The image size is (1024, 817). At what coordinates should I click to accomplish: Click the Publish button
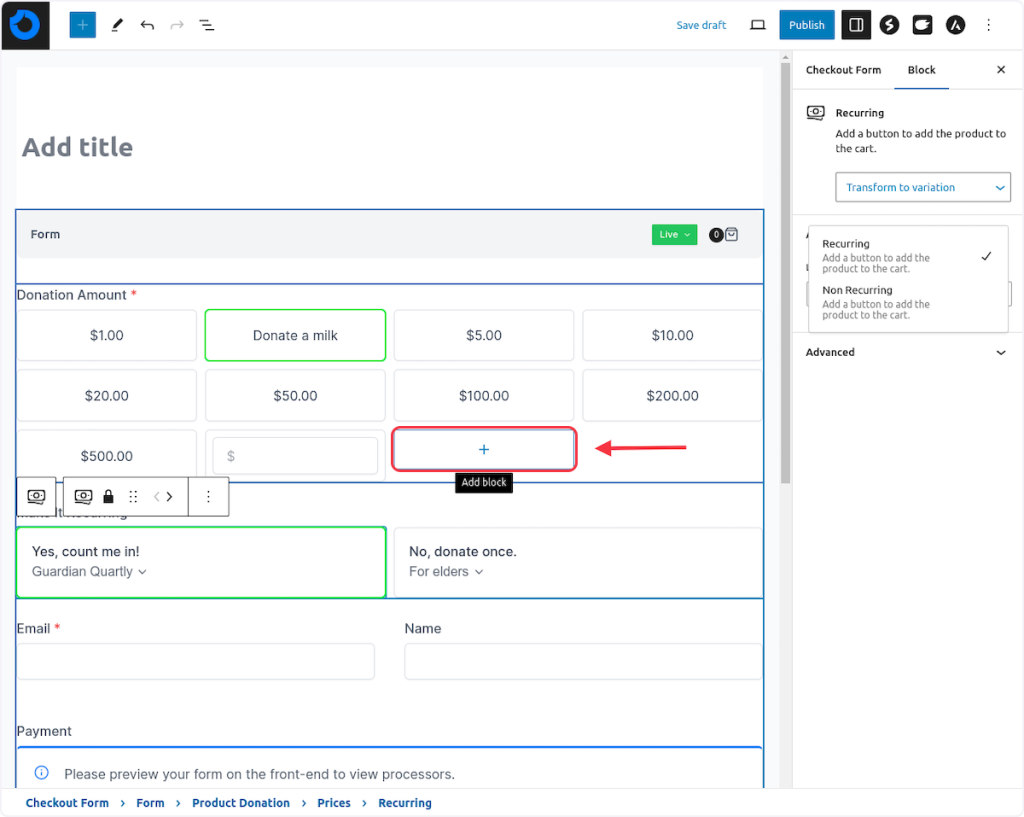tap(806, 25)
